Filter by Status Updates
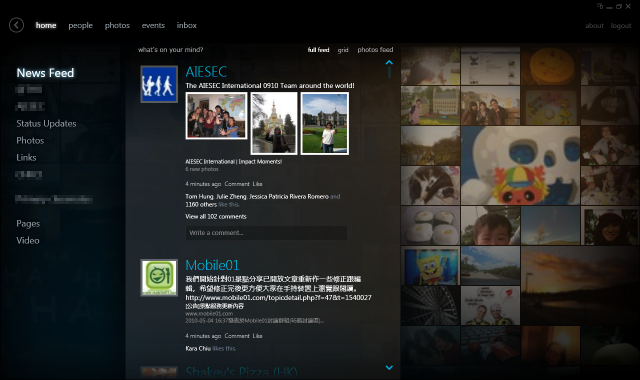The height and width of the screenshot is (380, 640). [x=46, y=124]
